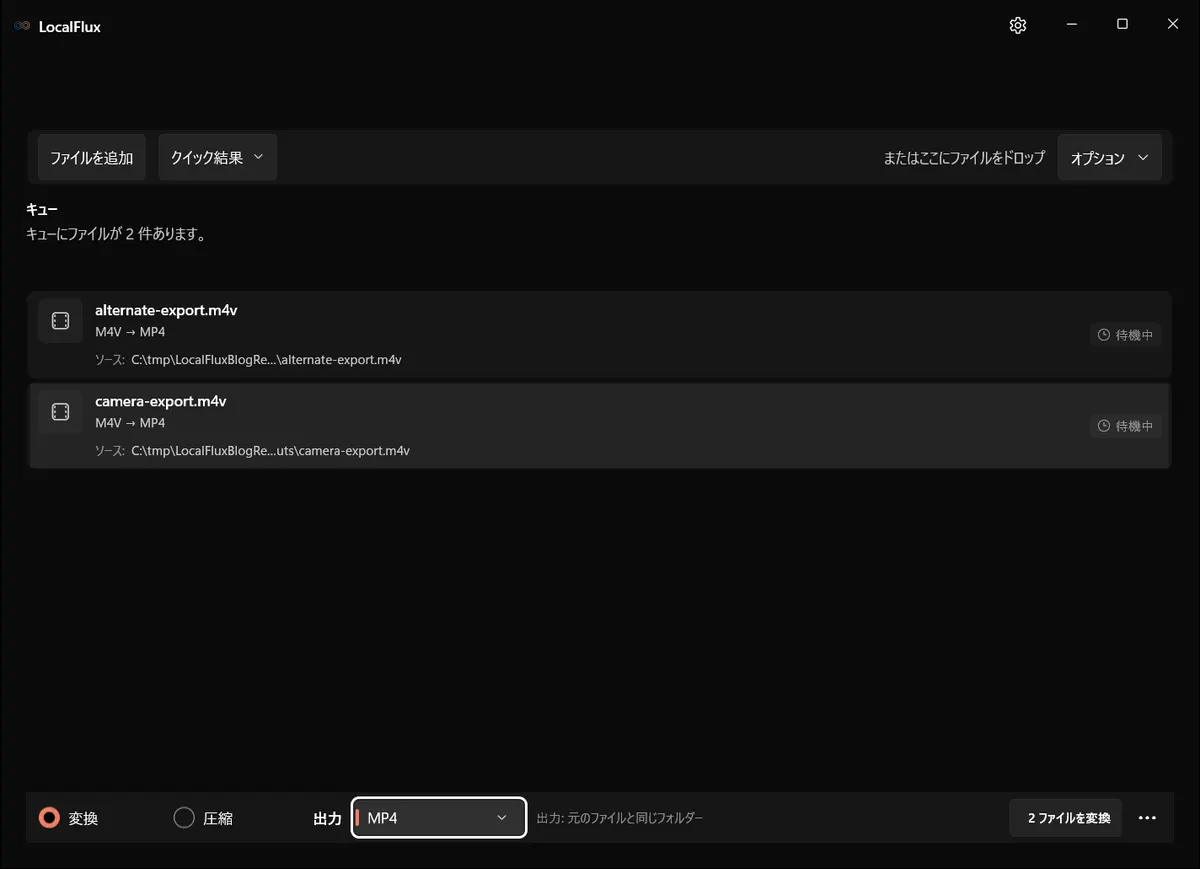The width and height of the screenshot is (1200, 869).
Task: Start conversion with 2 ファイルを変換 button
Action: (x=1066, y=818)
